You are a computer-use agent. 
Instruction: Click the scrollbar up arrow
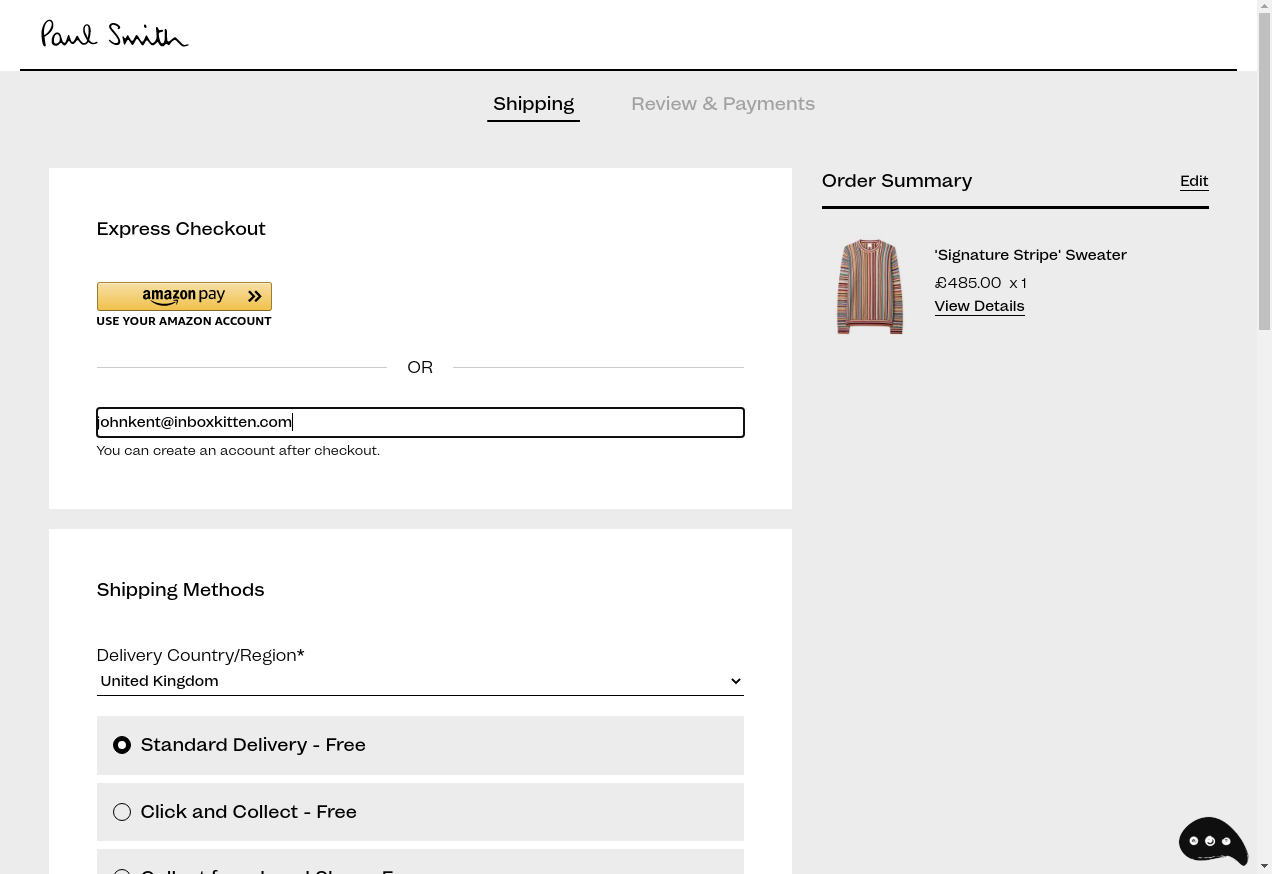tap(1264, 6)
